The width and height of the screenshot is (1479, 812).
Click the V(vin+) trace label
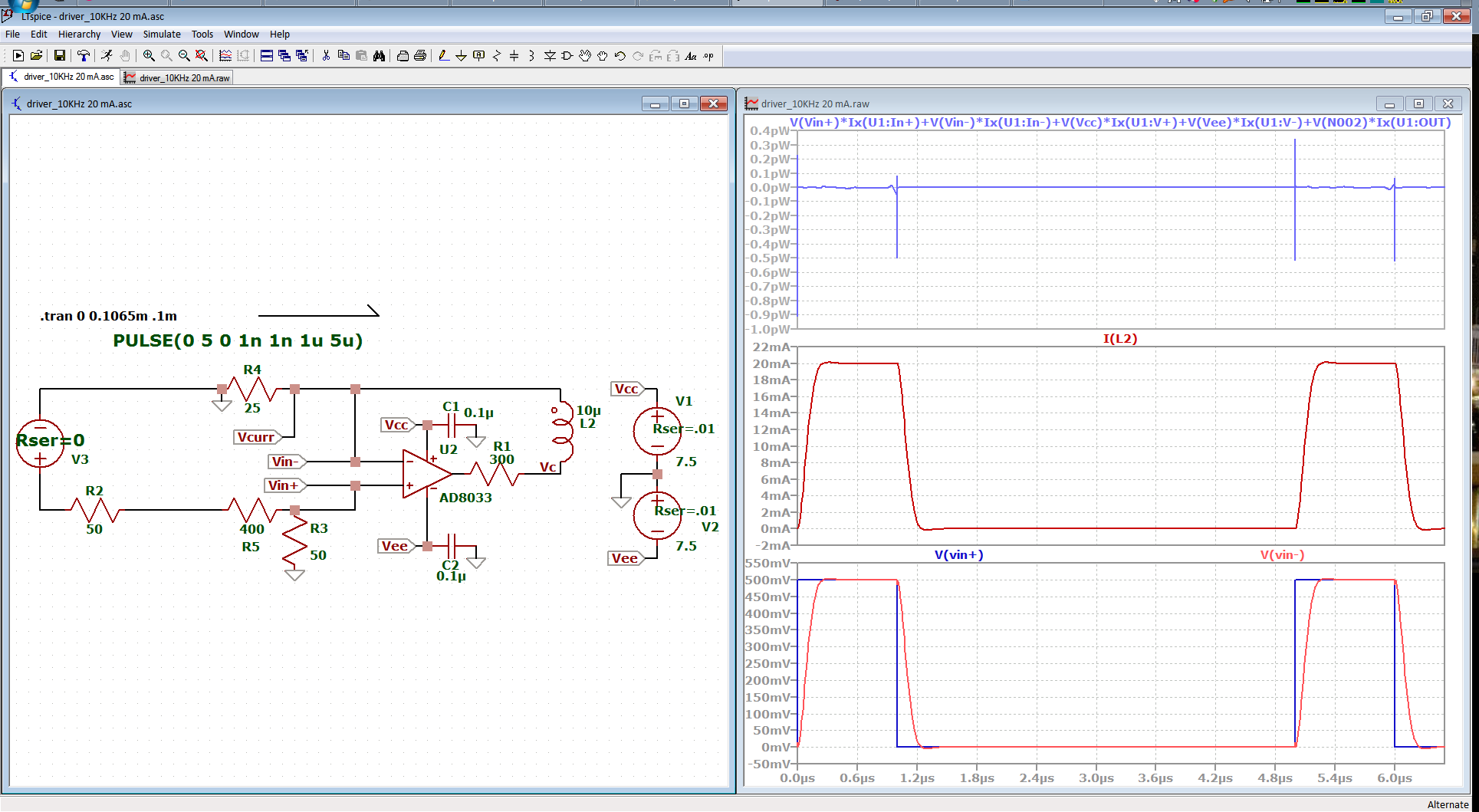958,554
